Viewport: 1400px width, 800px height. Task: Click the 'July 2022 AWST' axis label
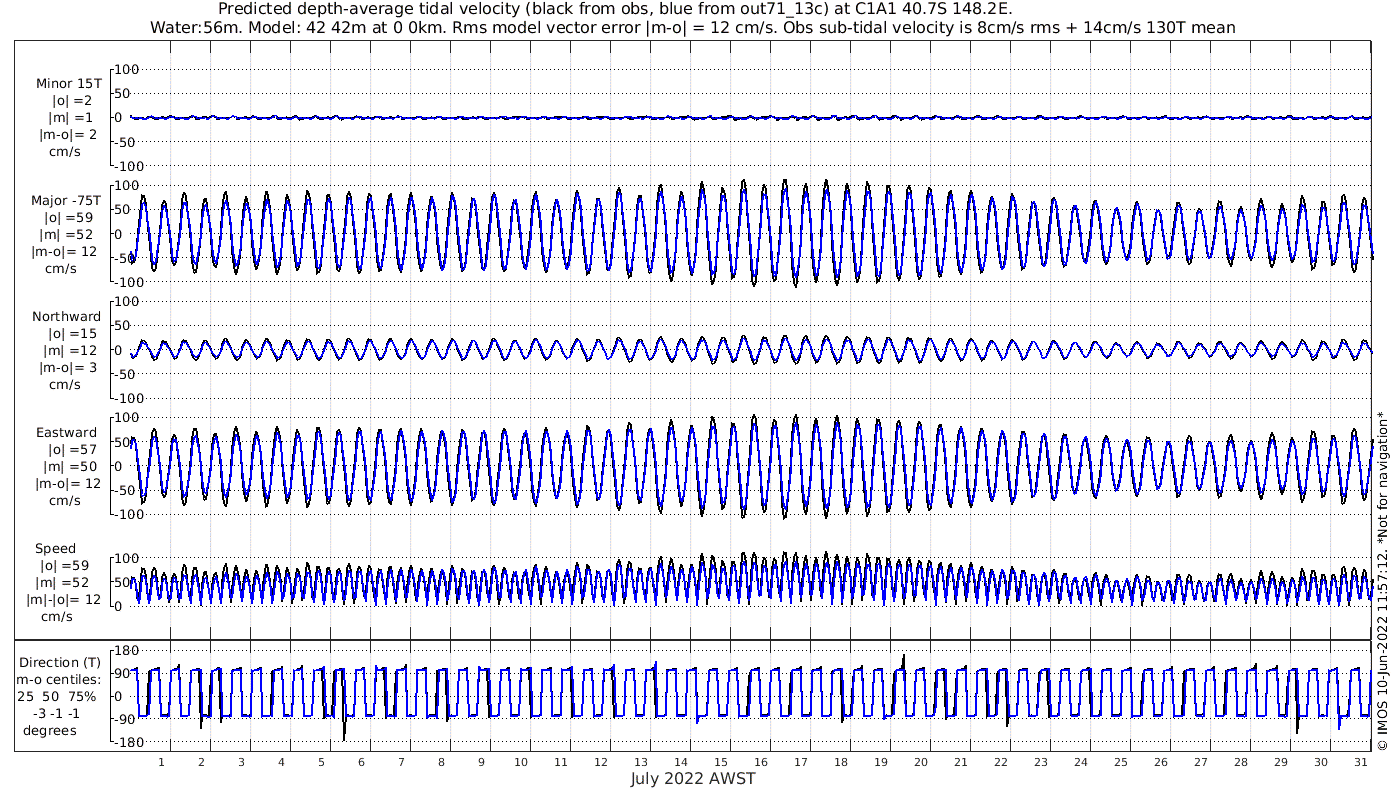tap(692, 779)
